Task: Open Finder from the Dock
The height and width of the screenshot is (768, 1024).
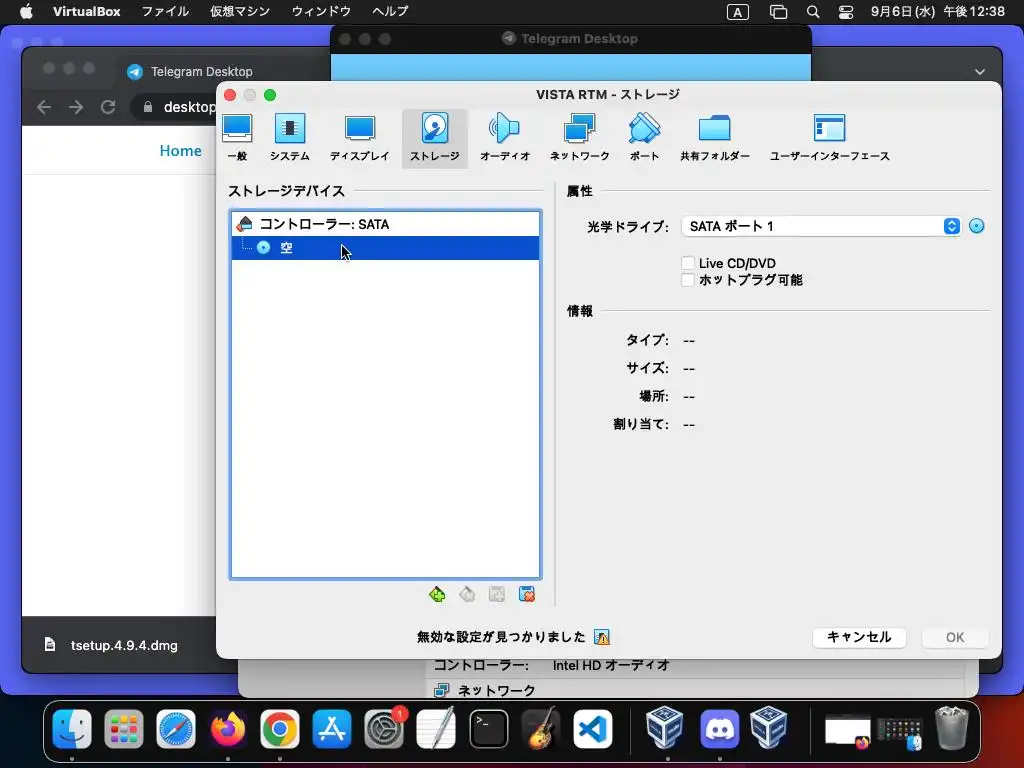Action: click(72, 729)
